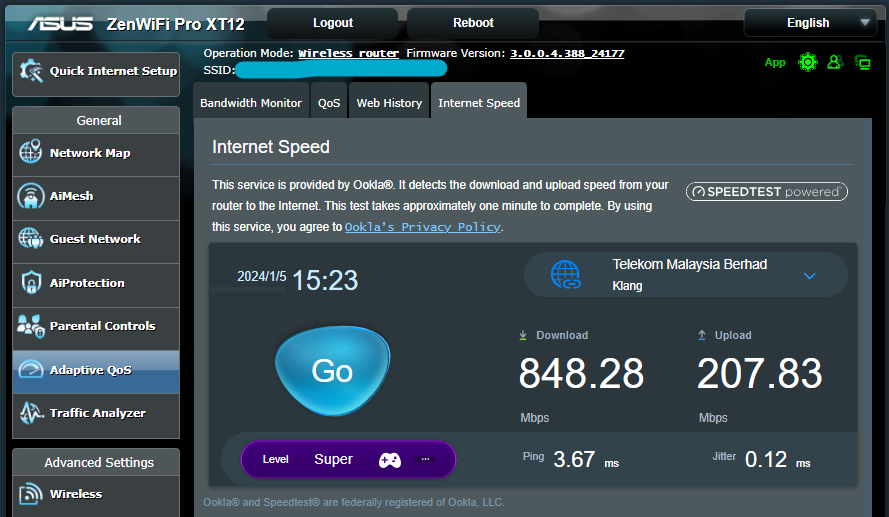Image resolution: width=889 pixels, height=517 pixels.
Task: Click the Level Super purple button
Action: 348,459
